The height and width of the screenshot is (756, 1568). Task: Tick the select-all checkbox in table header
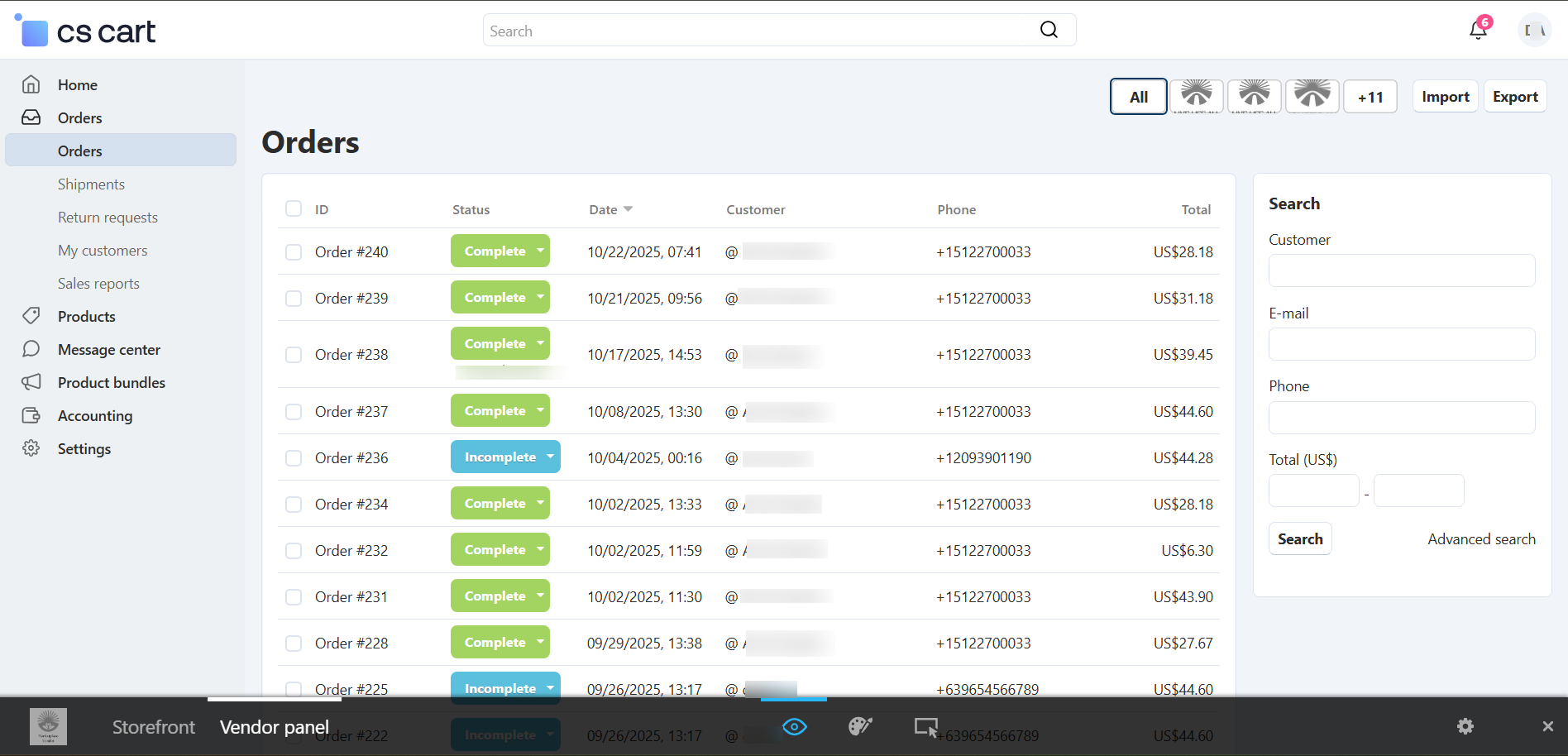tap(294, 208)
